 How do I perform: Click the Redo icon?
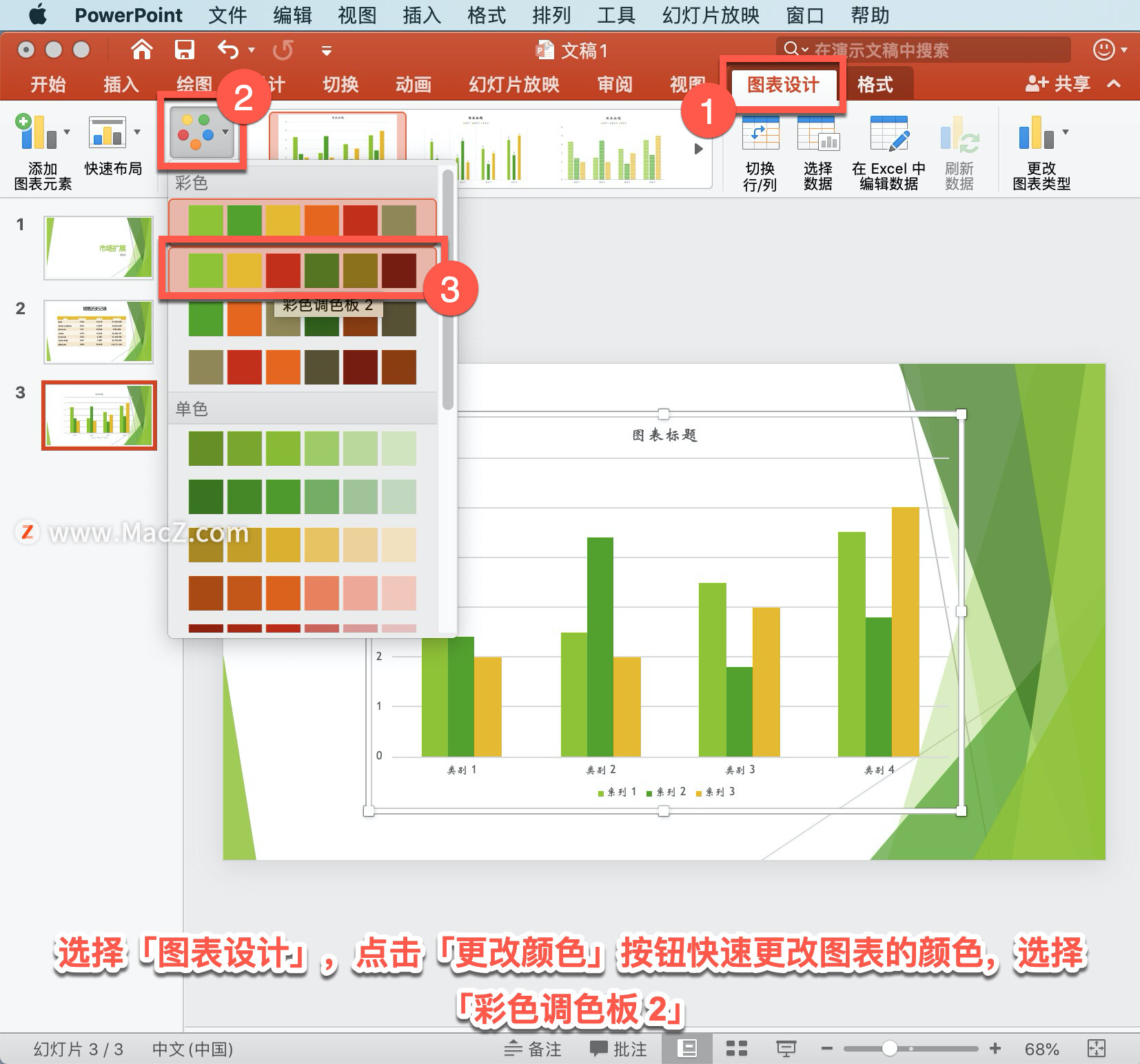point(283,50)
